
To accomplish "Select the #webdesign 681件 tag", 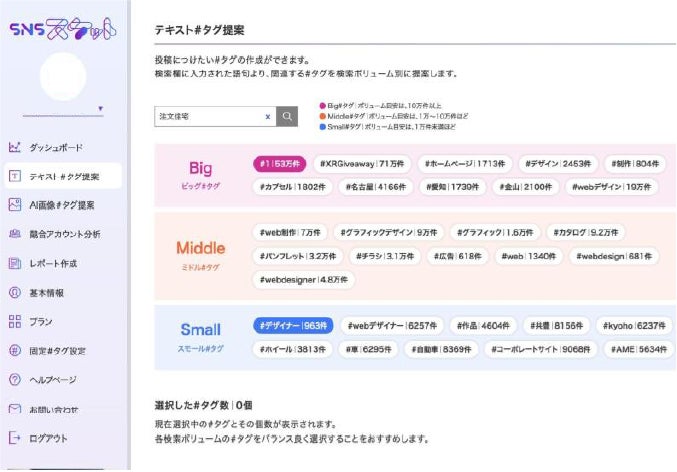I will click(x=614, y=256).
